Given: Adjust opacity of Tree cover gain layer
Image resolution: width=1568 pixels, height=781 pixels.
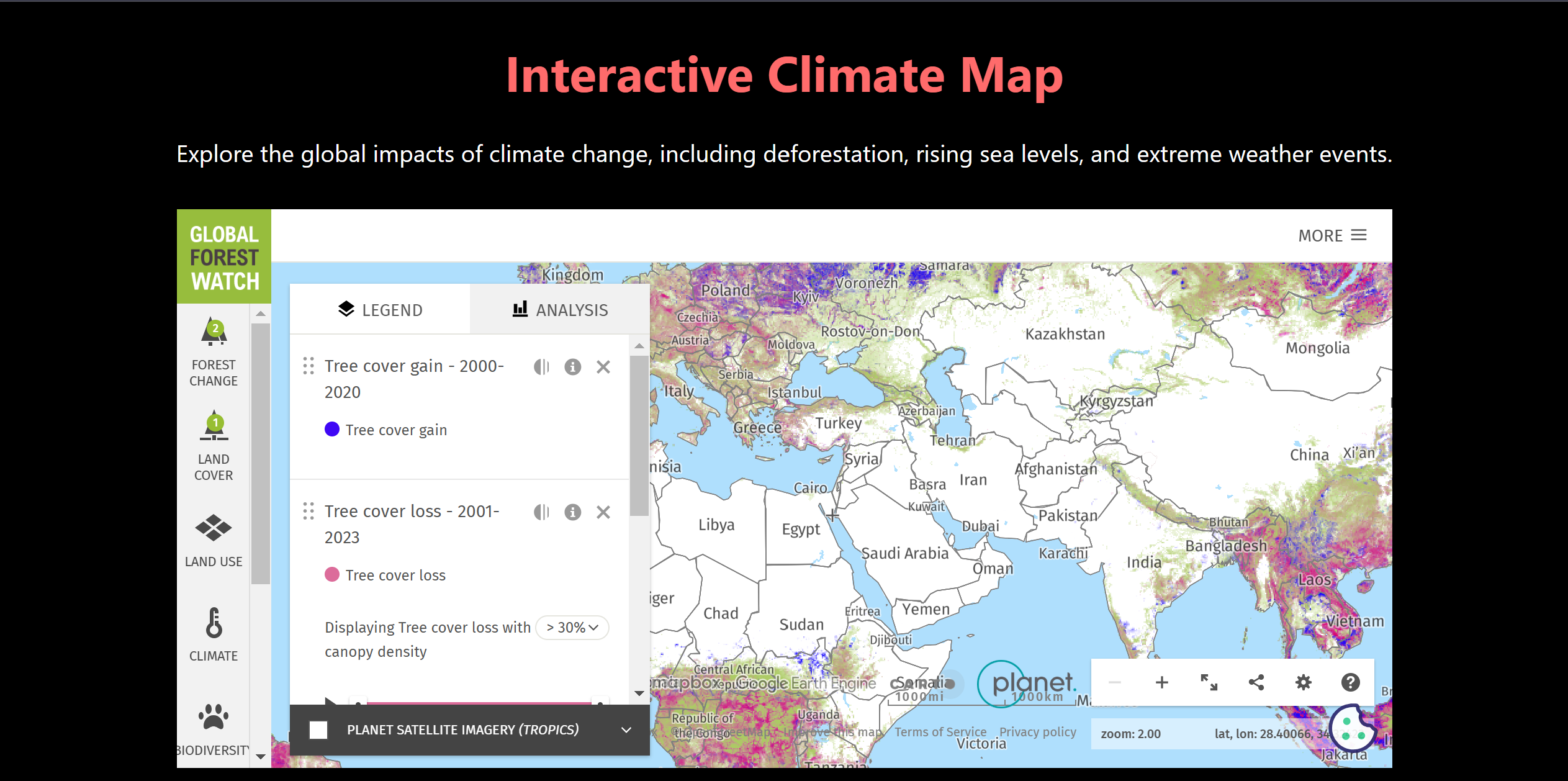Looking at the screenshot, I should (x=541, y=367).
